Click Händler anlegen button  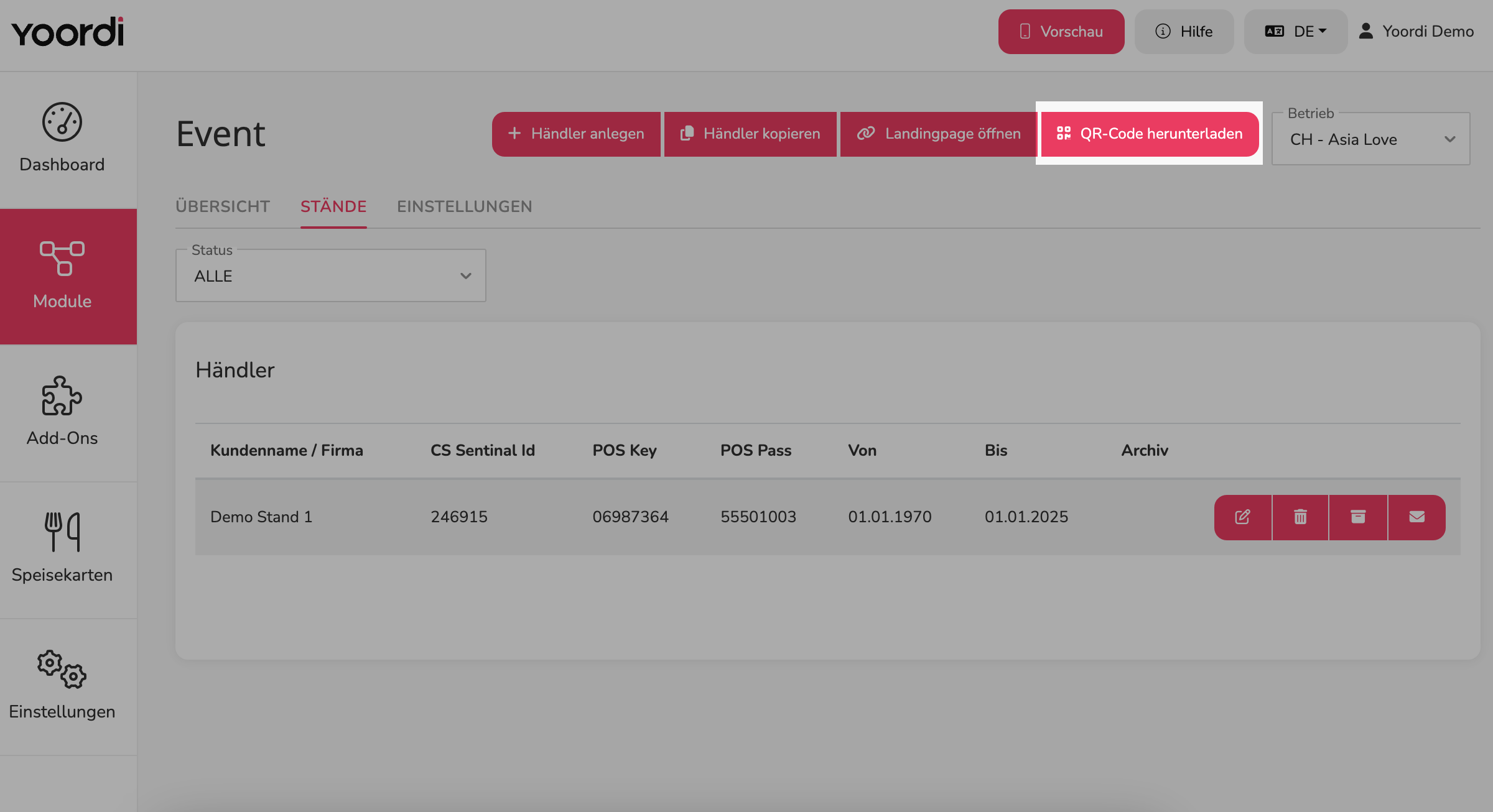click(576, 134)
